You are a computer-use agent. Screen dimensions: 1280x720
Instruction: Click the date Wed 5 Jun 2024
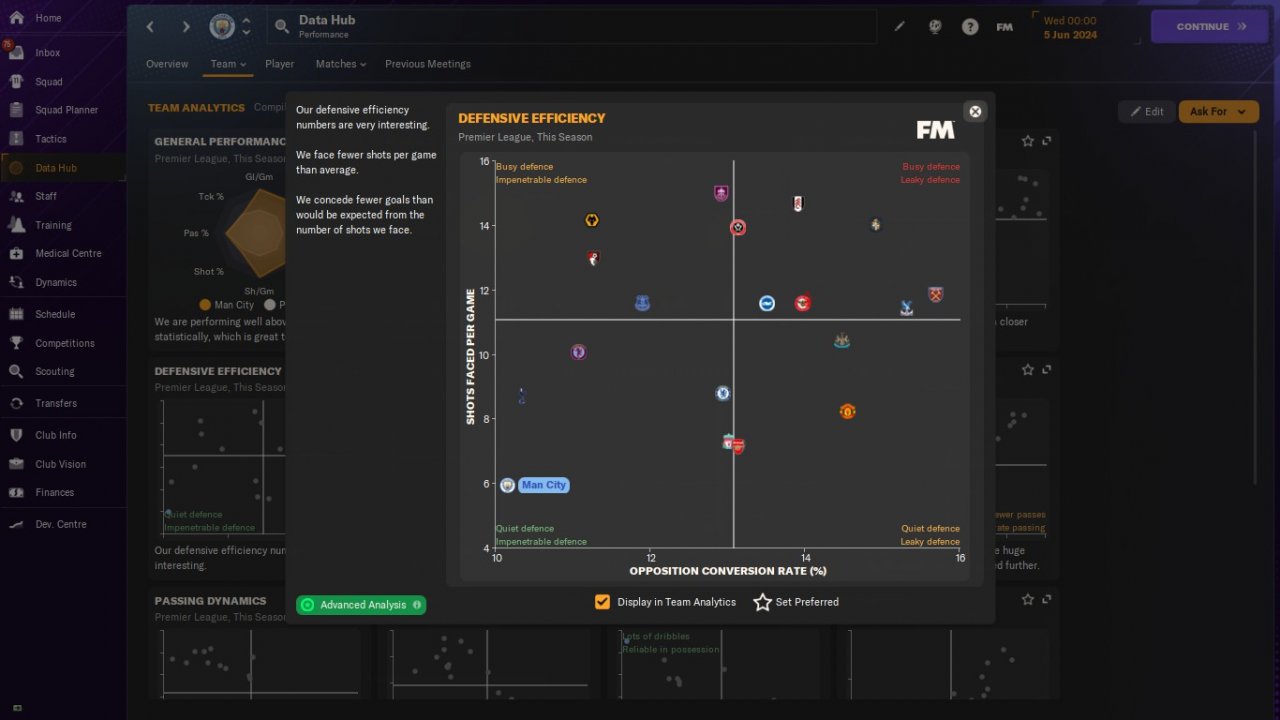click(1070, 27)
